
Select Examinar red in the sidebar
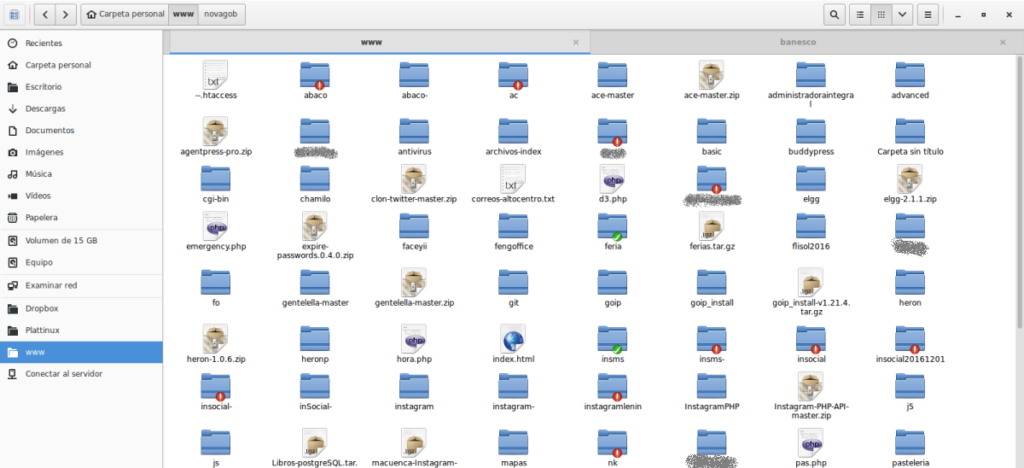pyautogui.click(x=81, y=285)
